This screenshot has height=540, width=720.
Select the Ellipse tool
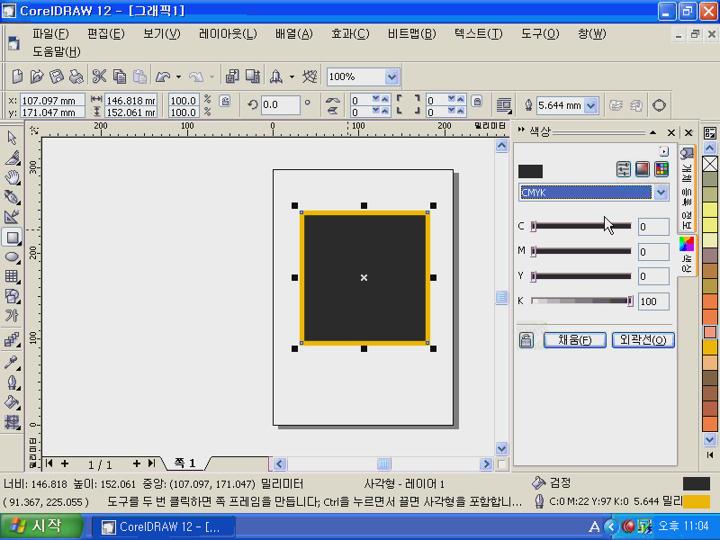pos(12,257)
